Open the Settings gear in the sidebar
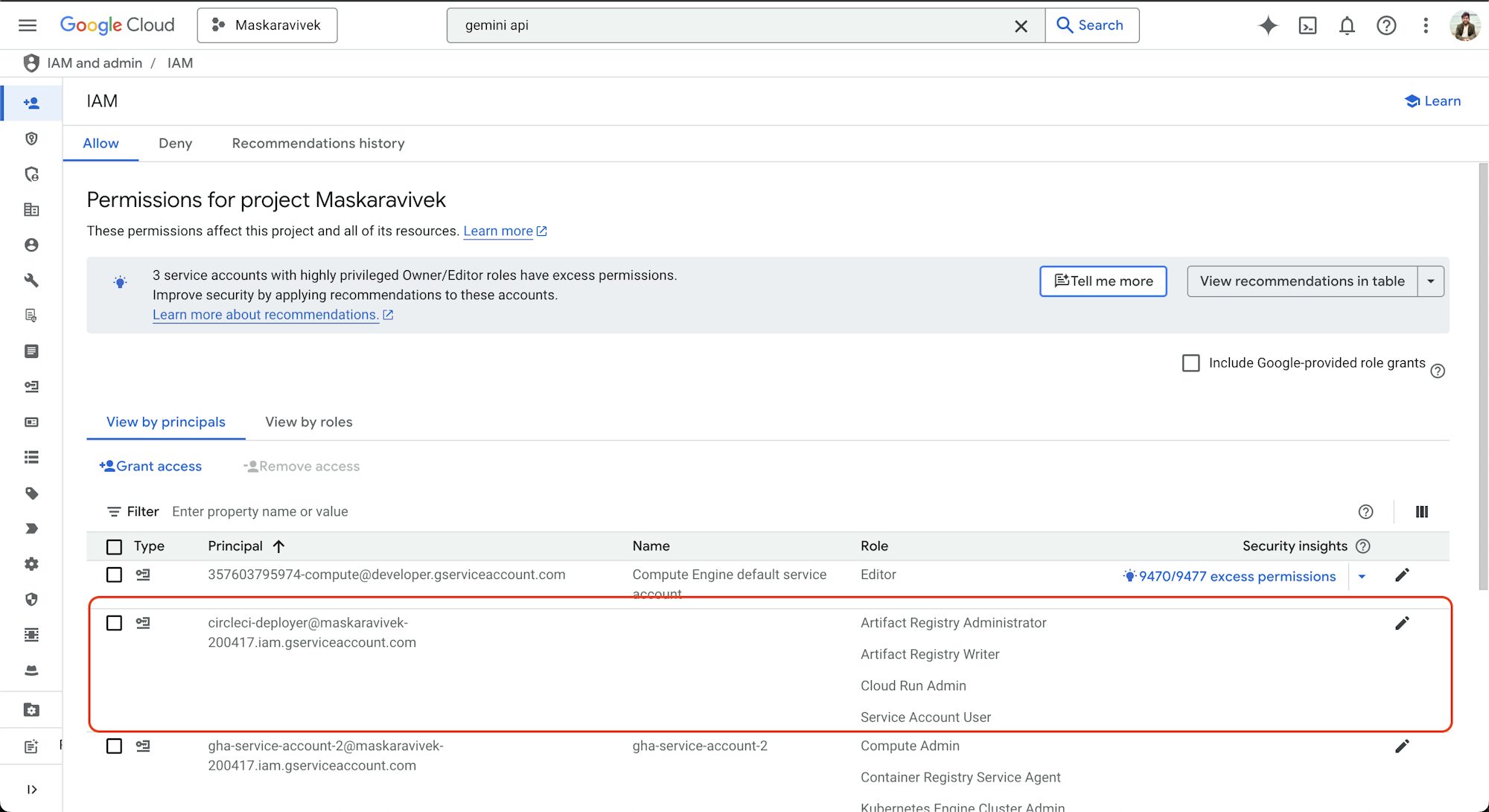Viewport: 1489px width, 812px height. [31, 563]
